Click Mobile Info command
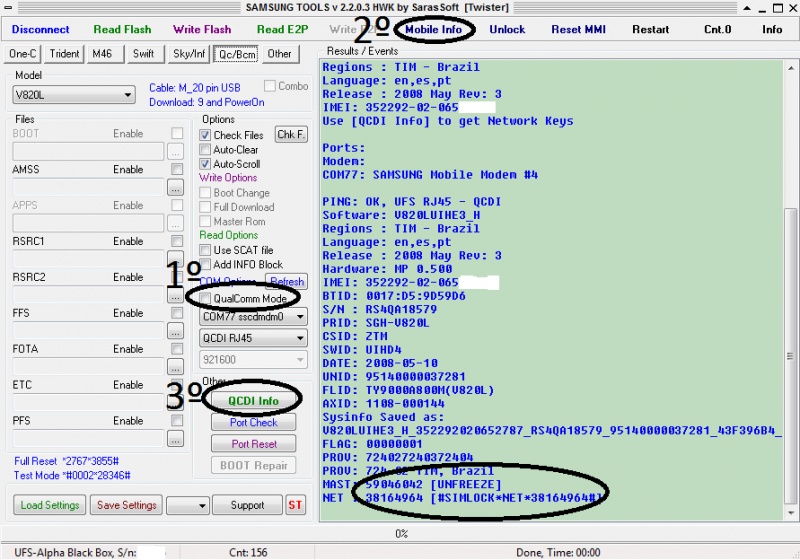800x560 pixels. 433,30
